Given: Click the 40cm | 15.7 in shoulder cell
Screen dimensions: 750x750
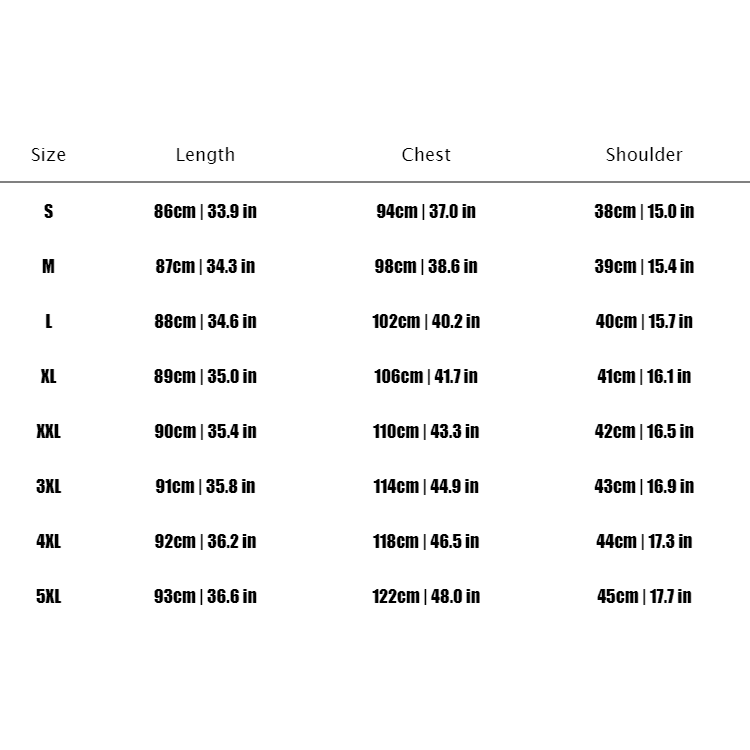Looking at the screenshot, I should pyautogui.click(x=644, y=321).
